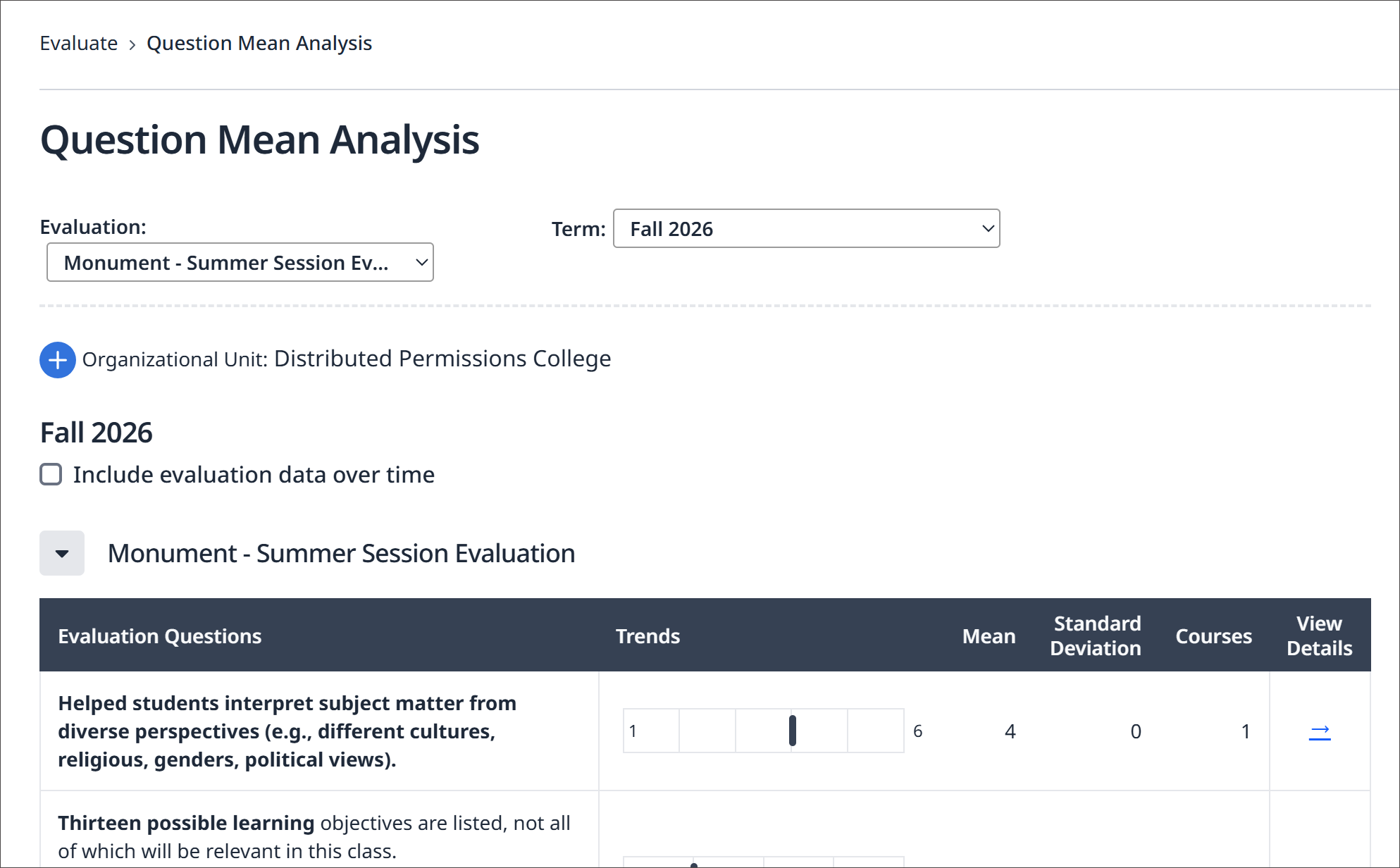Image resolution: width=1400 pixels, height=868 pixels.
Task: Open the Evaluation dropdown
Action: click(240, 263)
